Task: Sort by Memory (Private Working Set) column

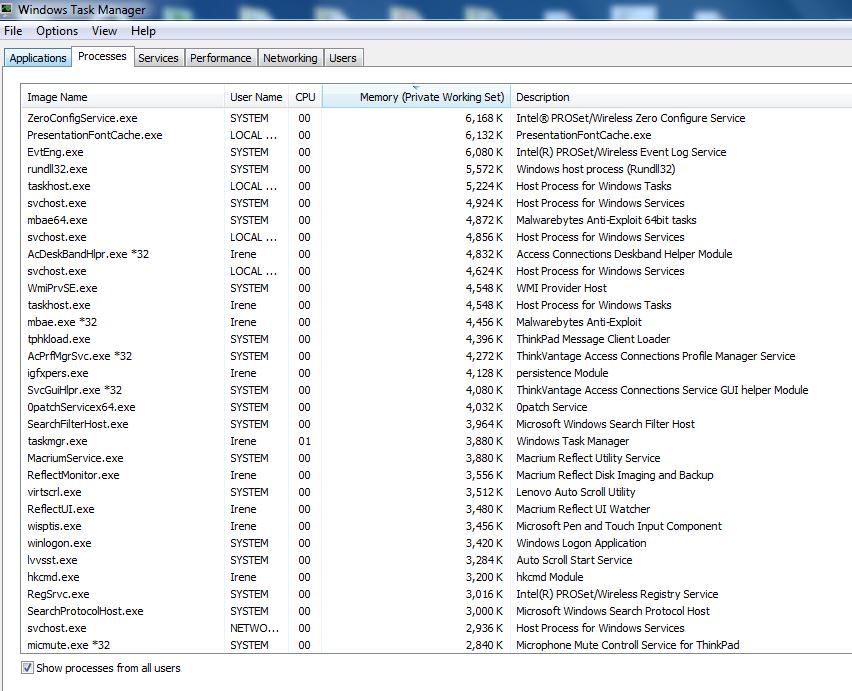Action: click(x=417, y=97)
